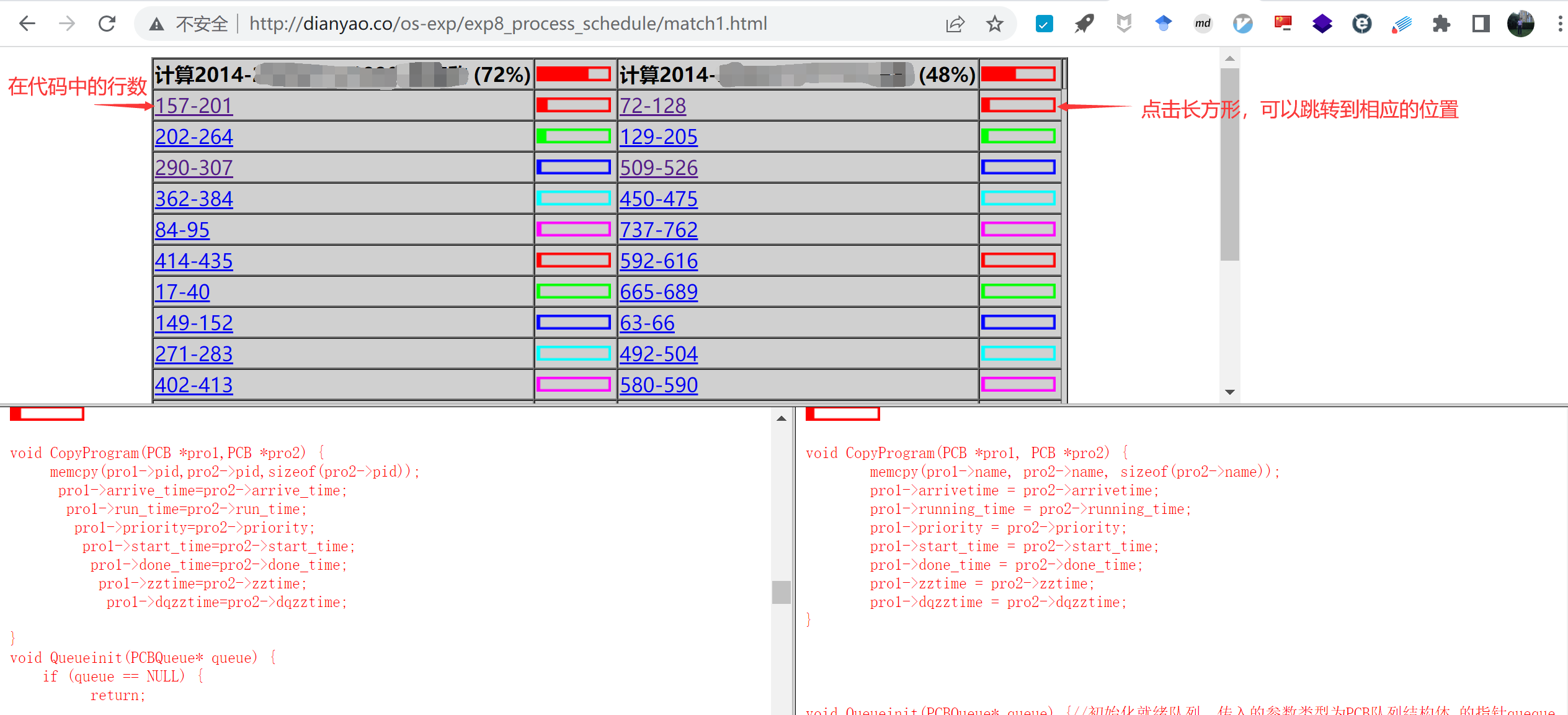Viewport: 1568px width, 715px height.
Task: Open the 129-205 line range link
Action: click(659, 137)
